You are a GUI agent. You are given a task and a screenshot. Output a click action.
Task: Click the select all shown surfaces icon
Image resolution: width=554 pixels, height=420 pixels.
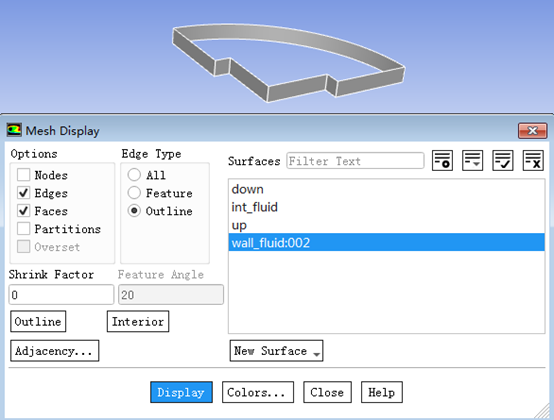click(x=502, y=160)
